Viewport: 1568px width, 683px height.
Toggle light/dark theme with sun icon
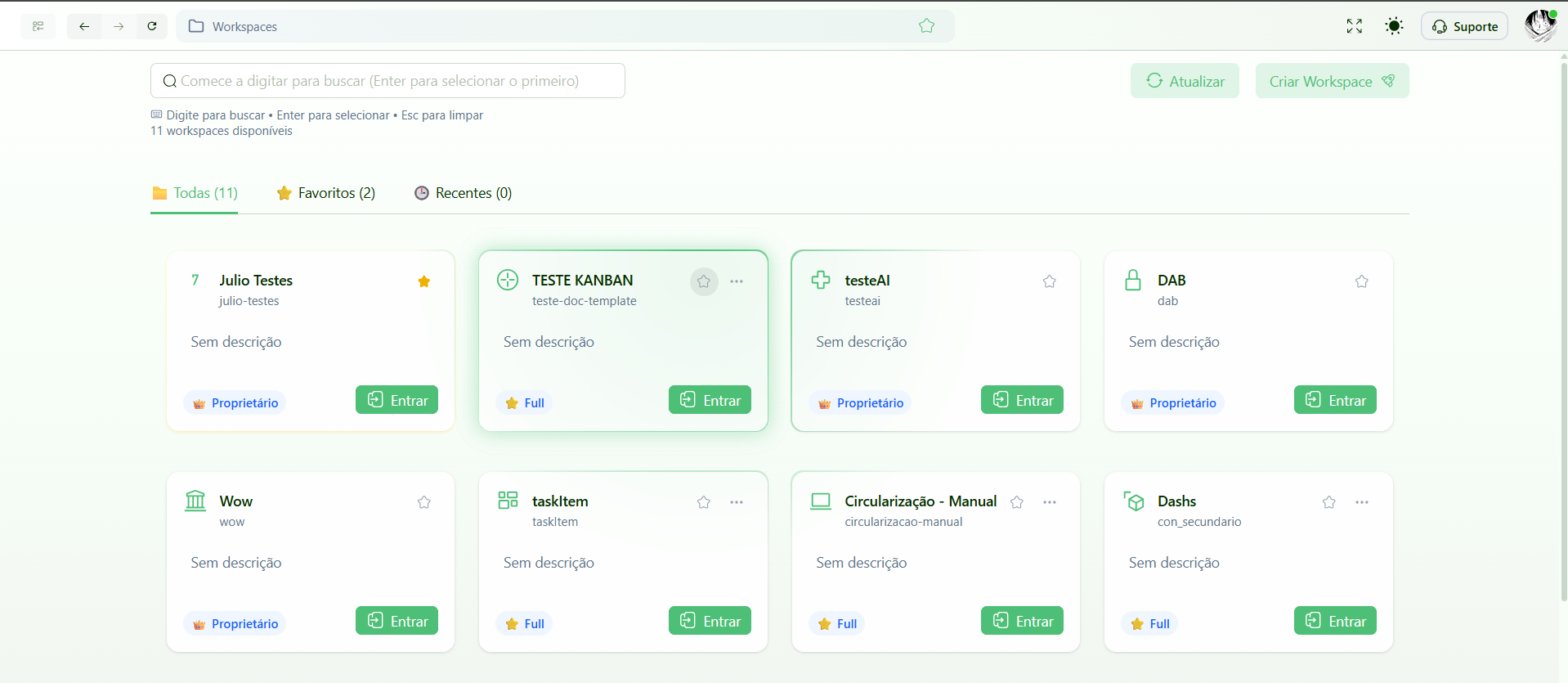1394,26
